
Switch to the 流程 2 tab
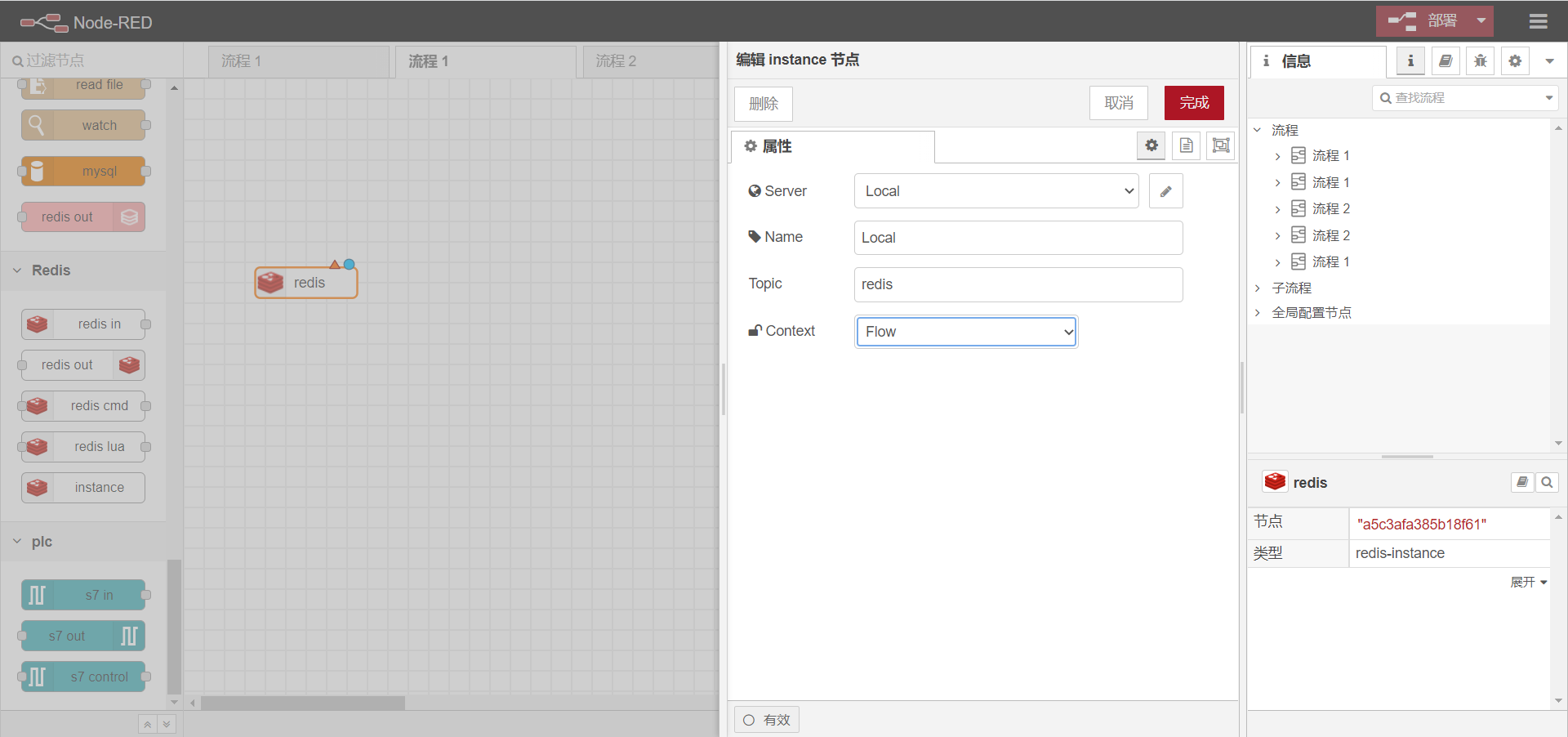click(x=617, y=60)
